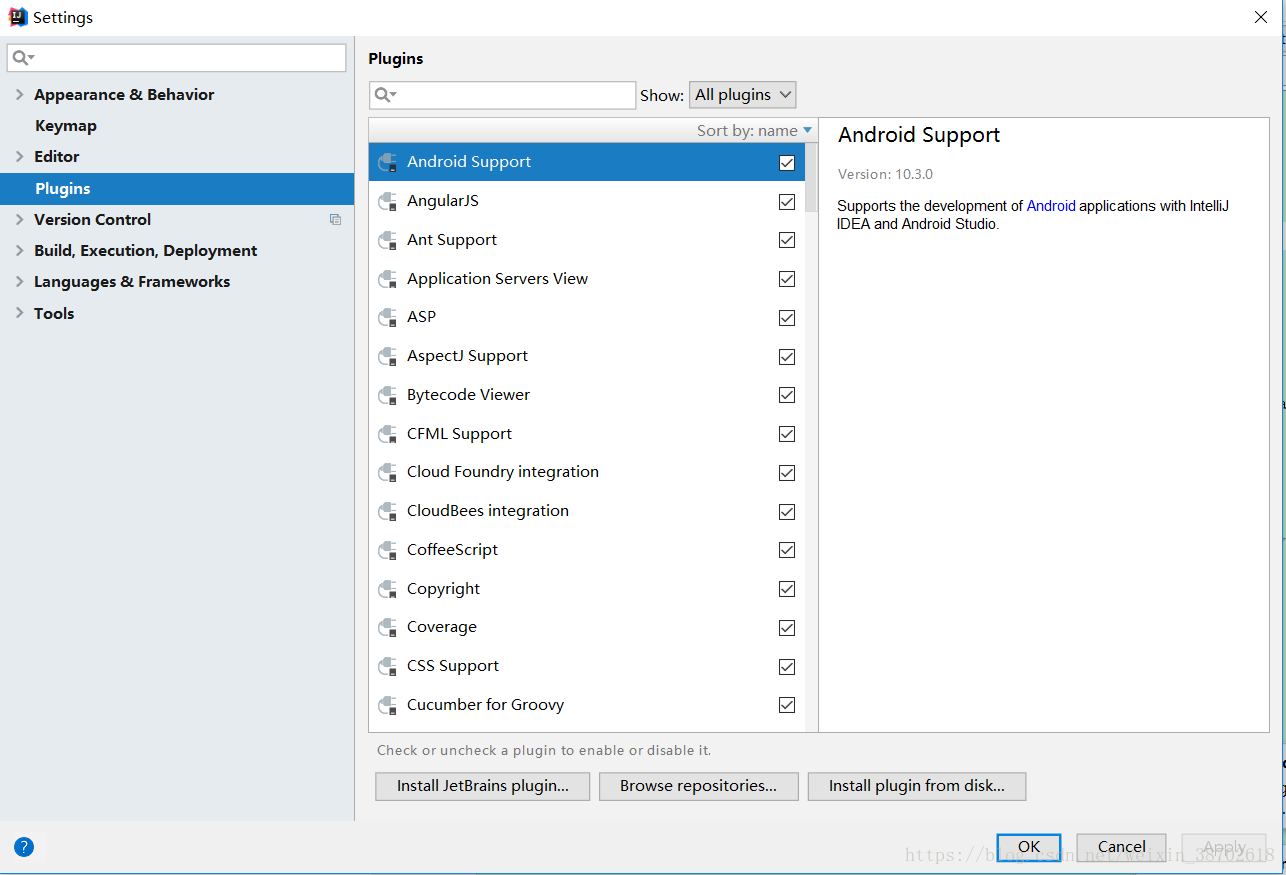
Task: Click the Coverage plugin icon
Action: [x=388, y=627]
